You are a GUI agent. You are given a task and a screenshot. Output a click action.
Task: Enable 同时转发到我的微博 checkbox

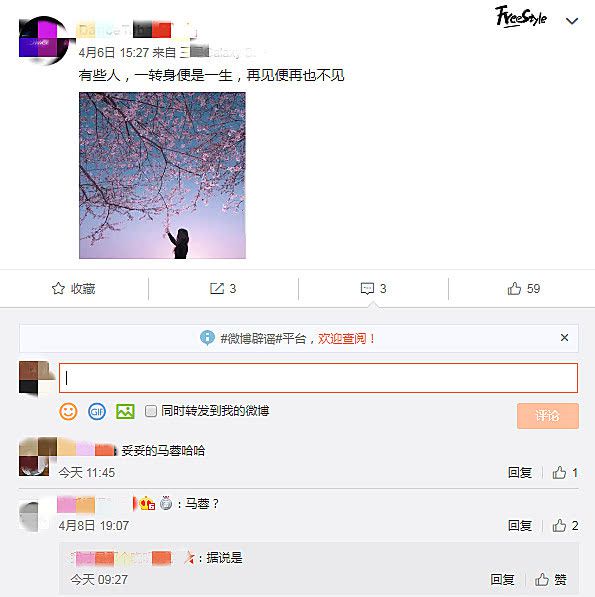click(151, 411)
